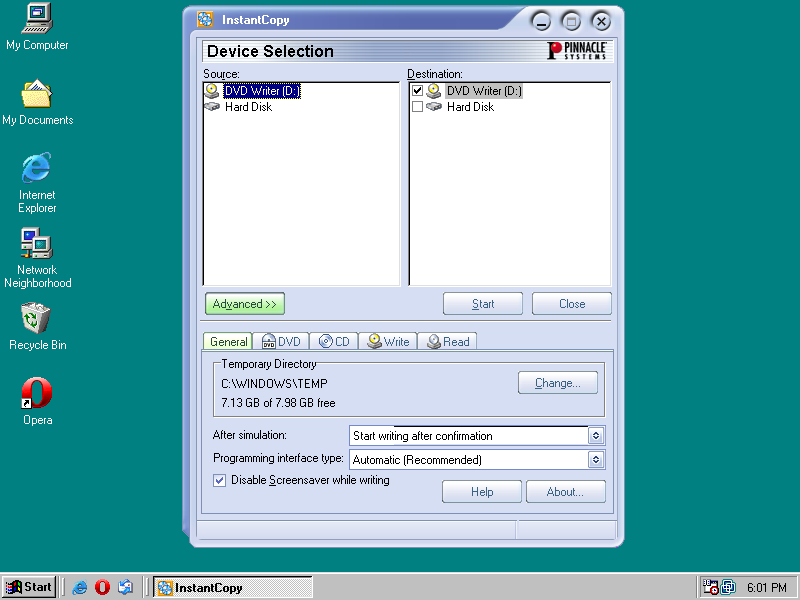Open the Windows Start menu

[x=29, y=587]
